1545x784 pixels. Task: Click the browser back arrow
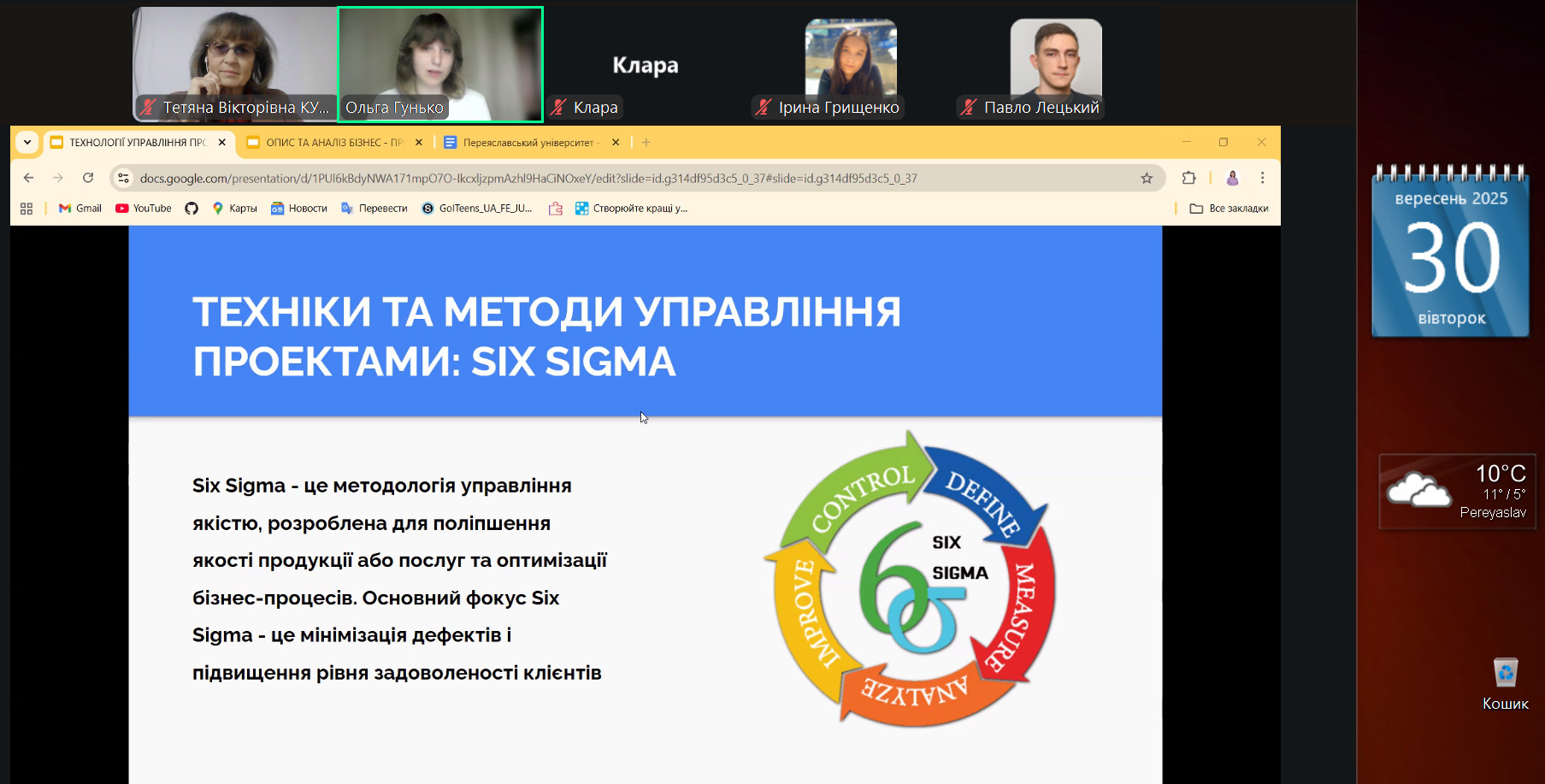29,178
